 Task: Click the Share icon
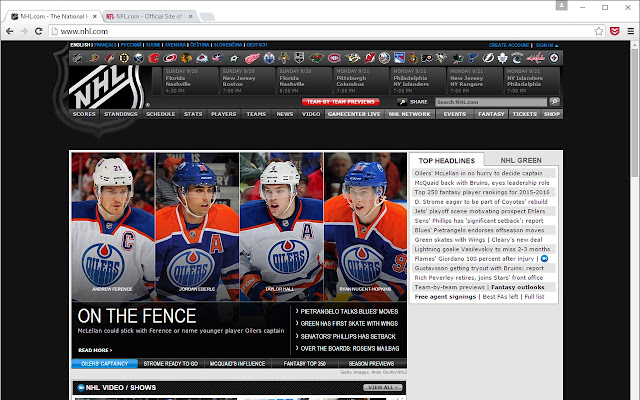(402, 102)
